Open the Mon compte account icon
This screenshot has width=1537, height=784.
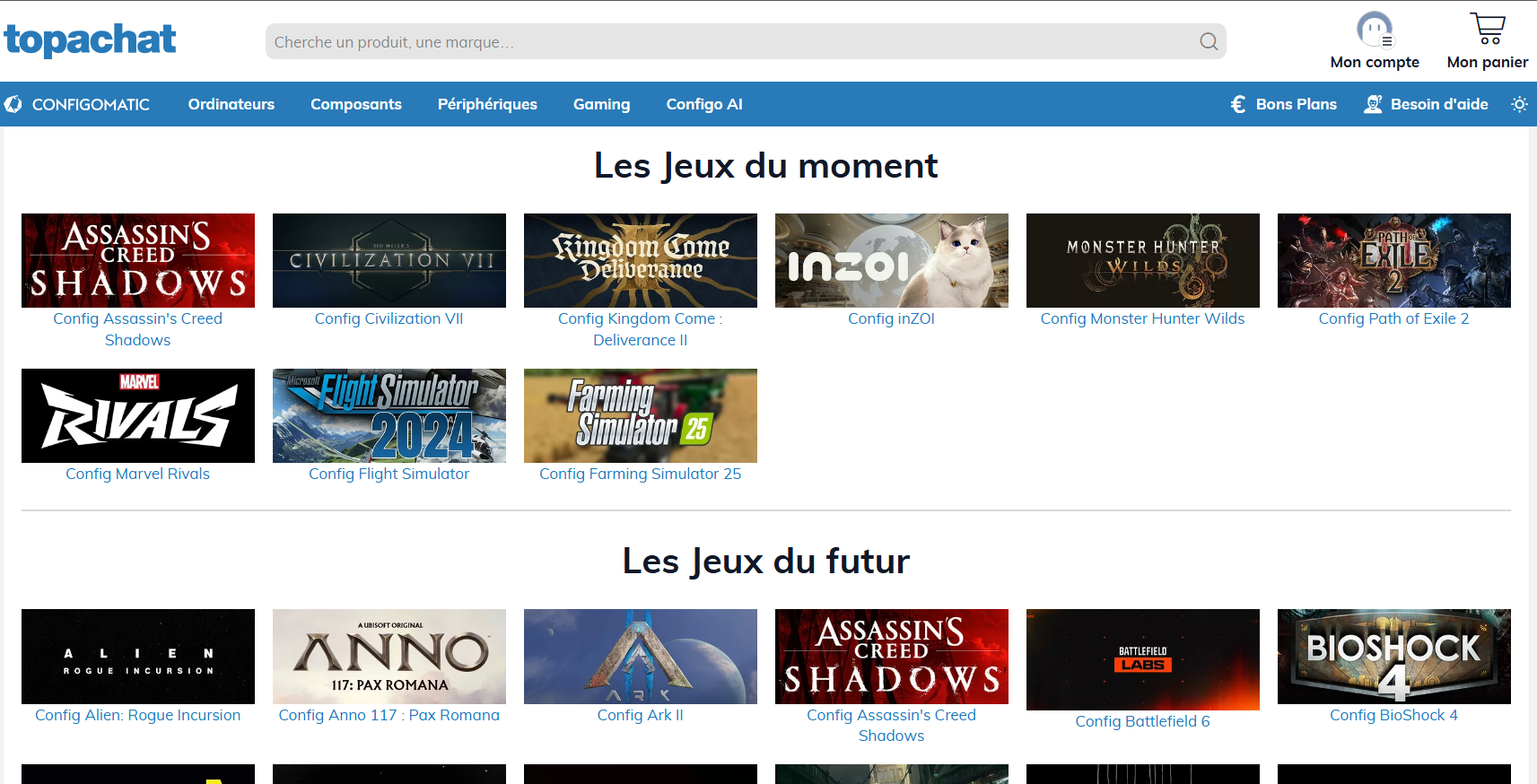tap(1375, 29)
